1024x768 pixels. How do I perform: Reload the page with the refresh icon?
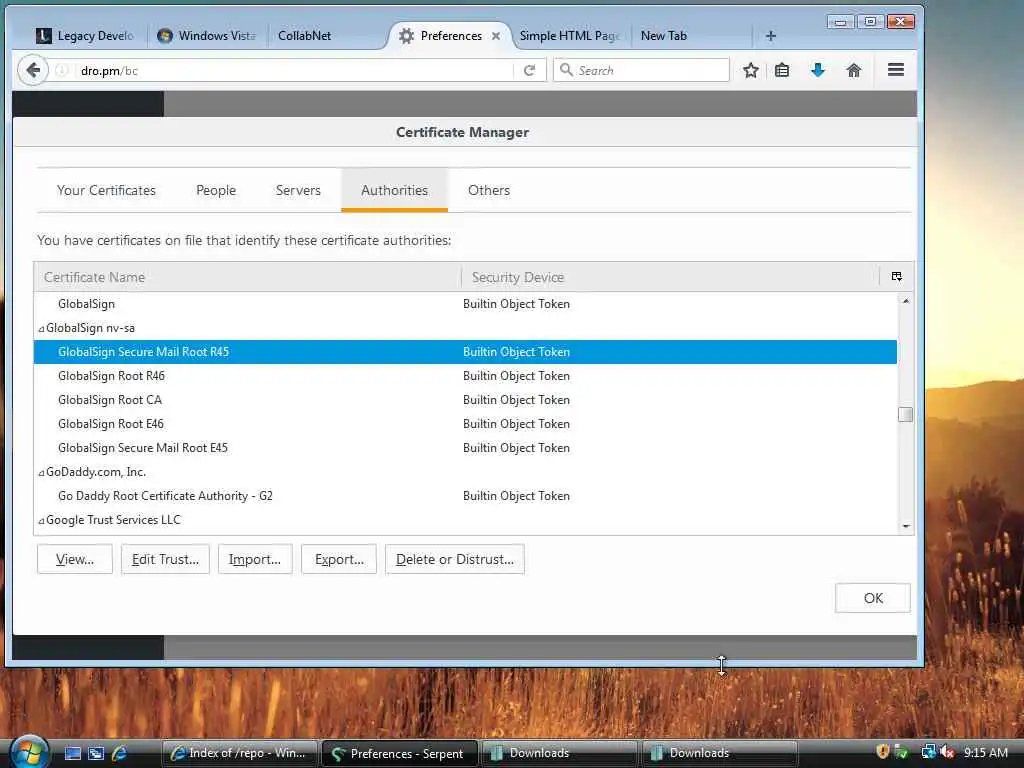point(530,71)
